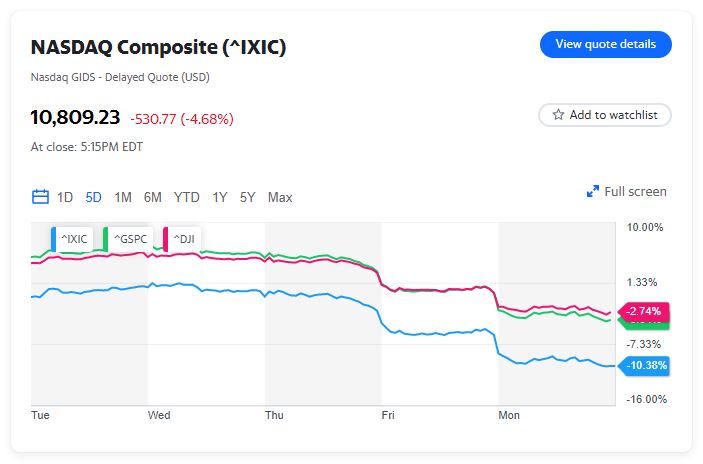
Task: Switch chart to 1M range
Action: click(123, 197)
